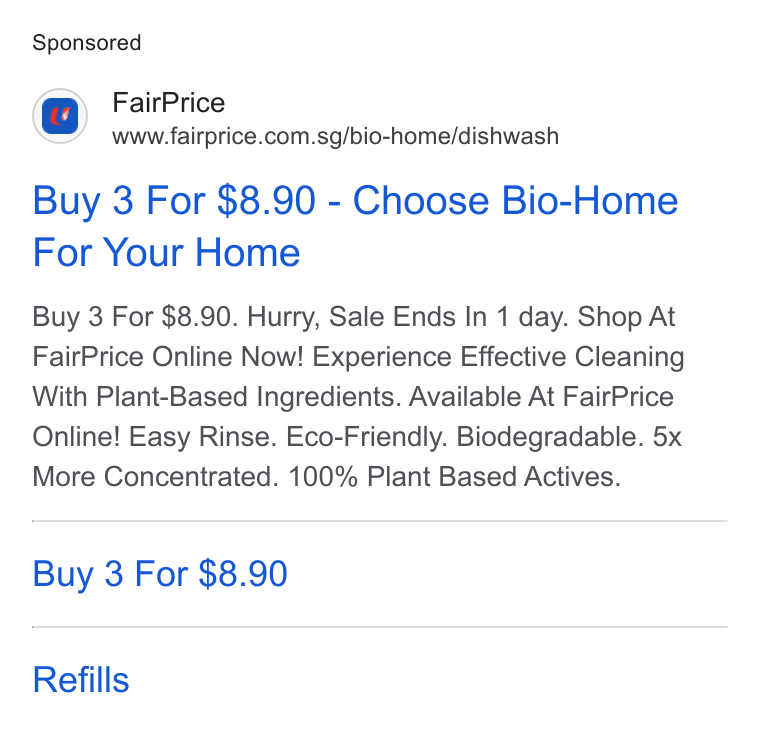Screen dimensions: 760x732
Task: Click 'Biodegradable' word in ad text
Action: point(550,437)
